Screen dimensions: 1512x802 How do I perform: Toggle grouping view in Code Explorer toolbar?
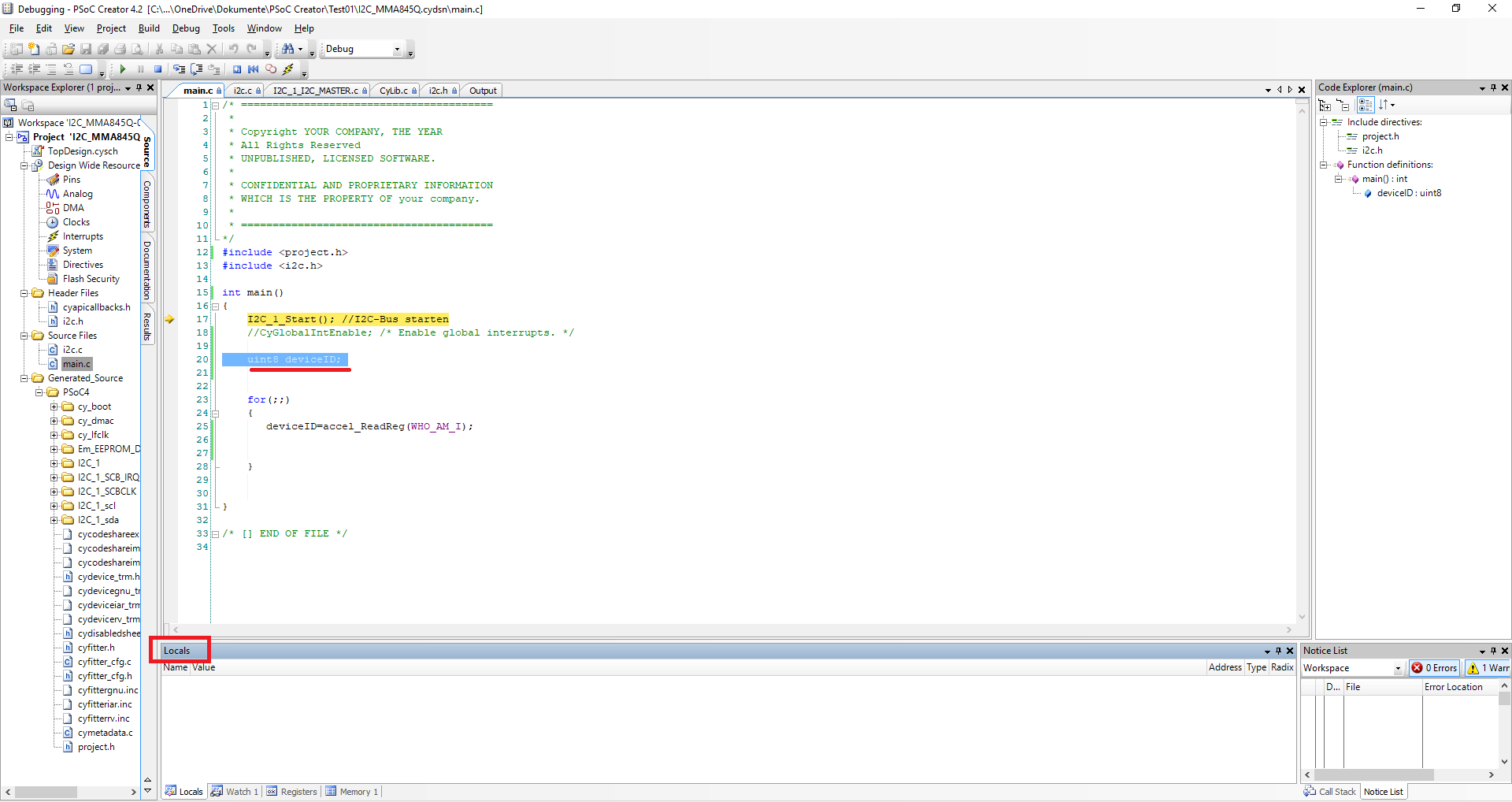pos(1366,105)
